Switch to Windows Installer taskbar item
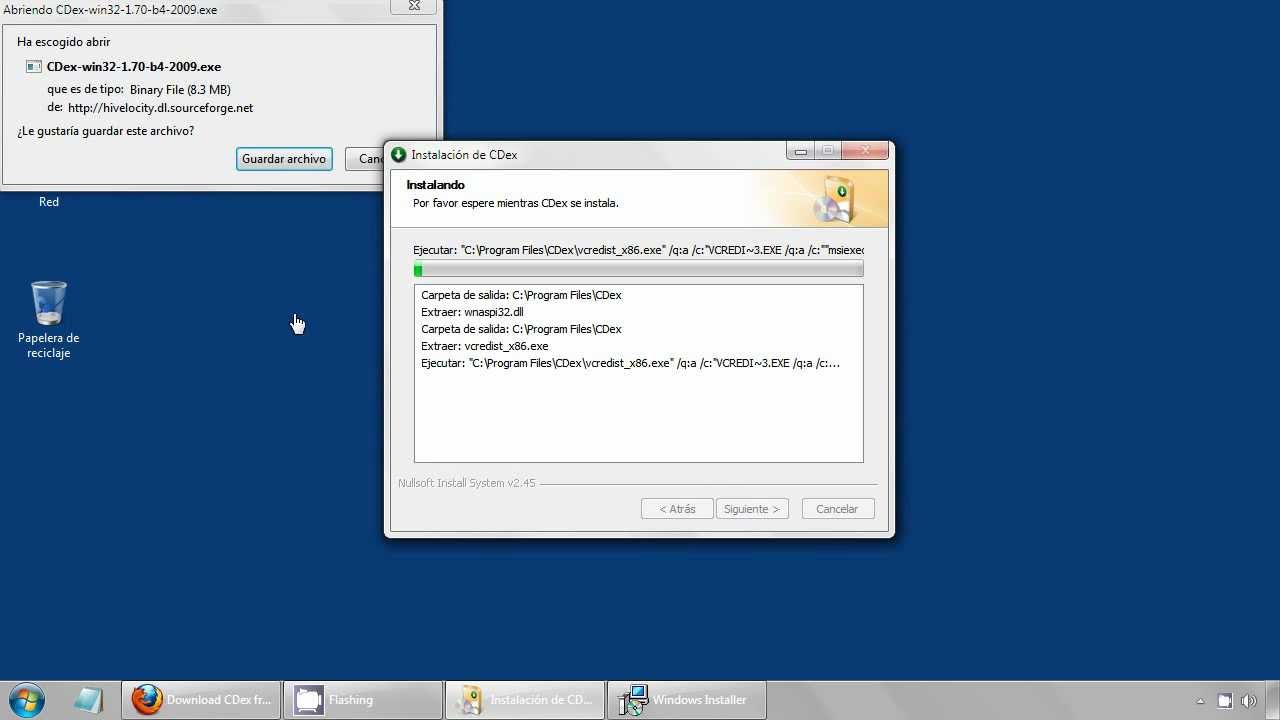 (687, 699)
